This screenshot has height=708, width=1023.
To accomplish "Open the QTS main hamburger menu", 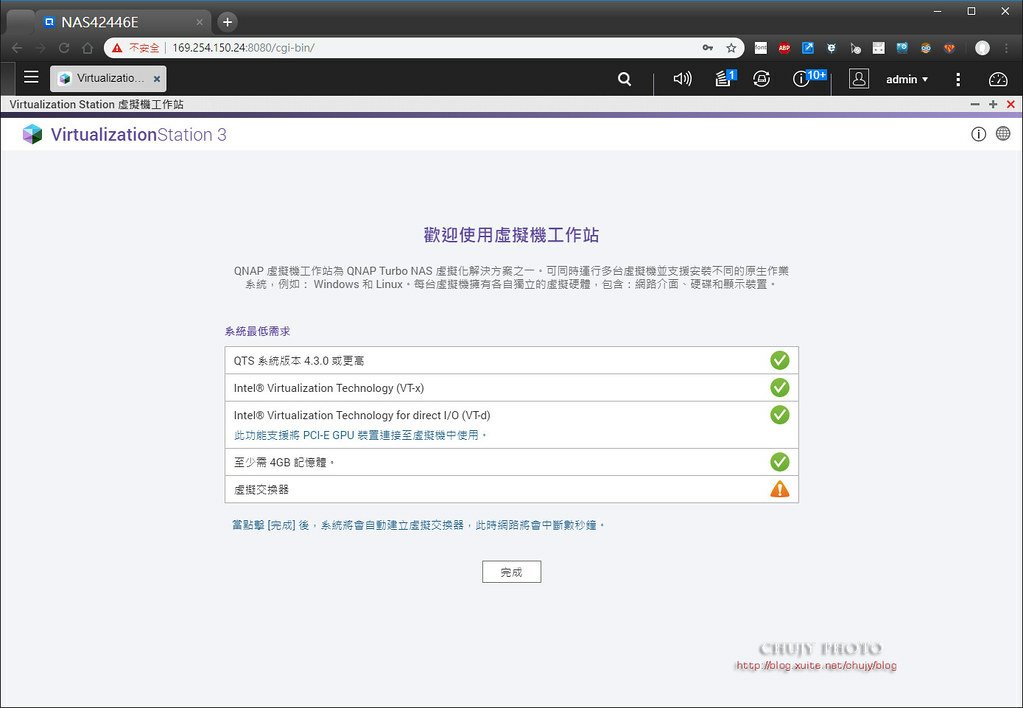I will pyautogui.click(x=31, y=78).
